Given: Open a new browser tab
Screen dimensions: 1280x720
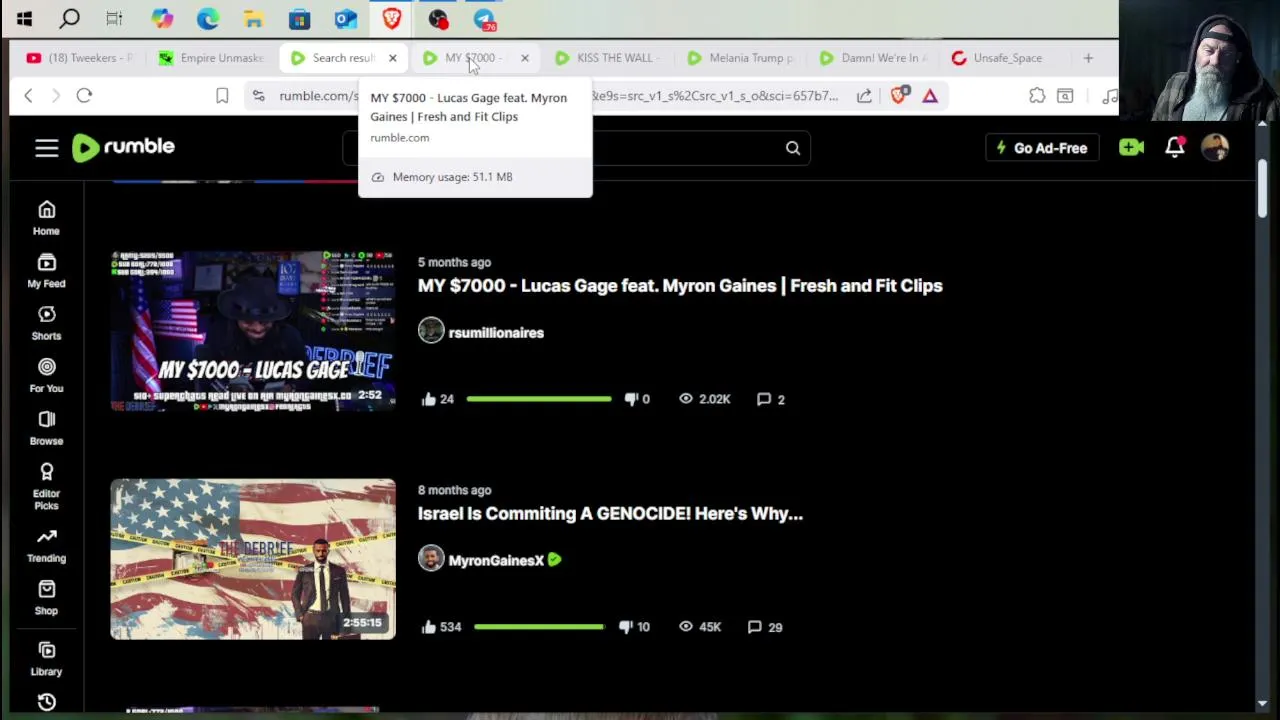Looking at the screenshot, I should tap(1088, 58).
